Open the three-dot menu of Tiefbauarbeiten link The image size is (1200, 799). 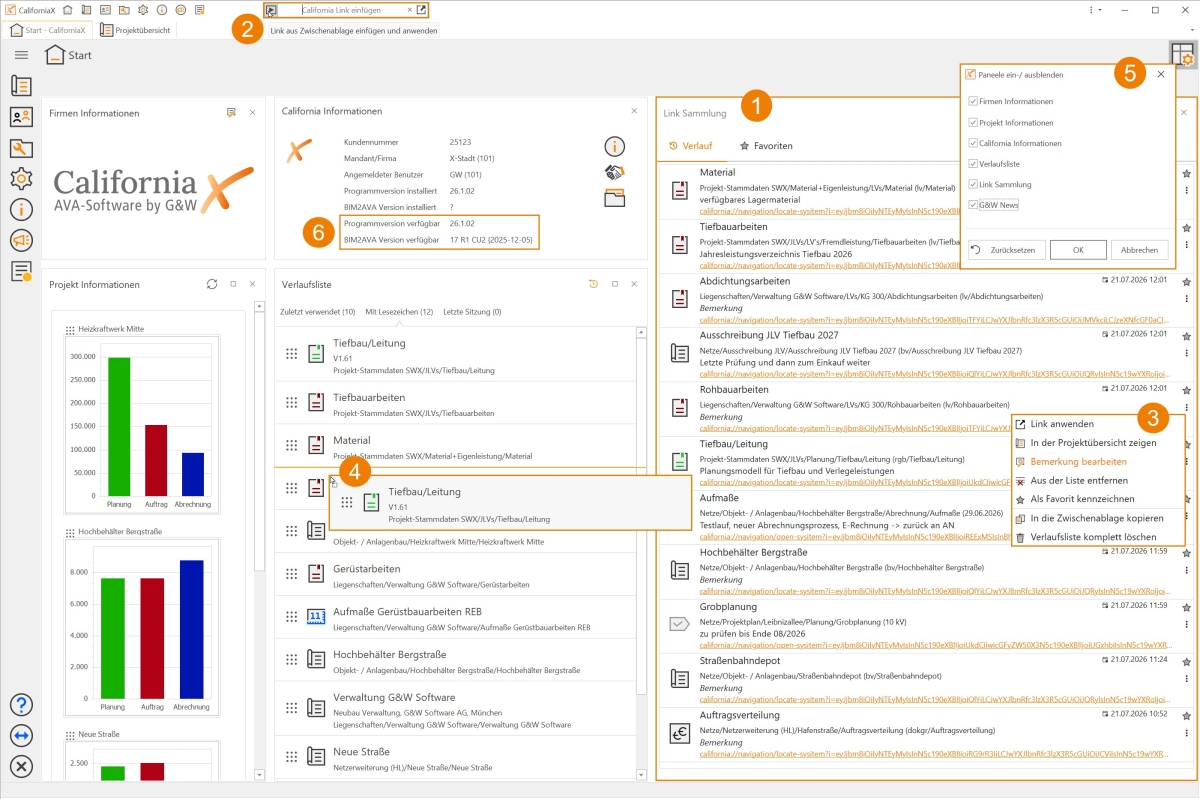coord(1186,244)
